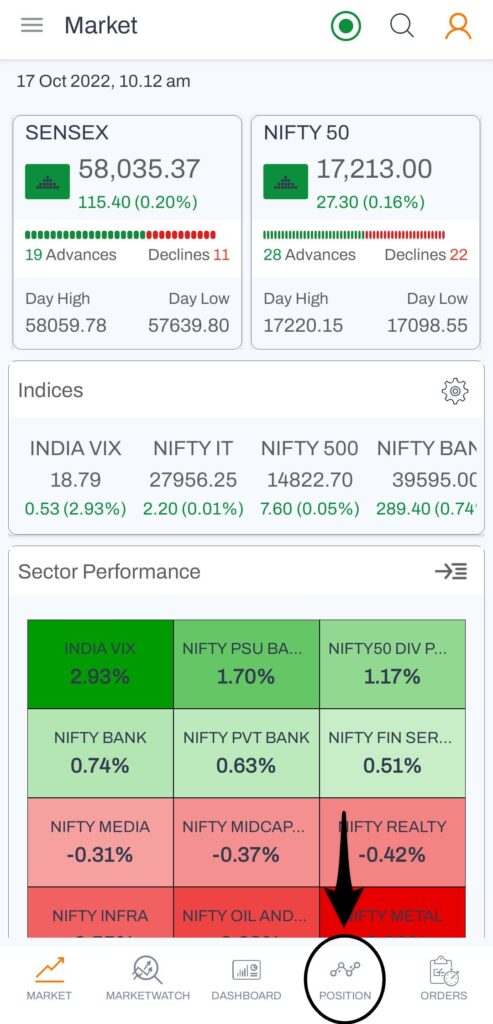Switch to the Orders tab

coord(443,979)
